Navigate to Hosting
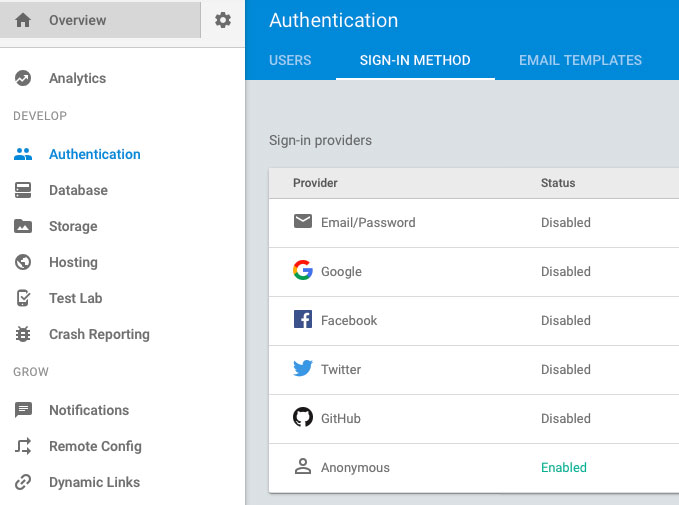This screenshot has width=679, height=505. point(74,262)
